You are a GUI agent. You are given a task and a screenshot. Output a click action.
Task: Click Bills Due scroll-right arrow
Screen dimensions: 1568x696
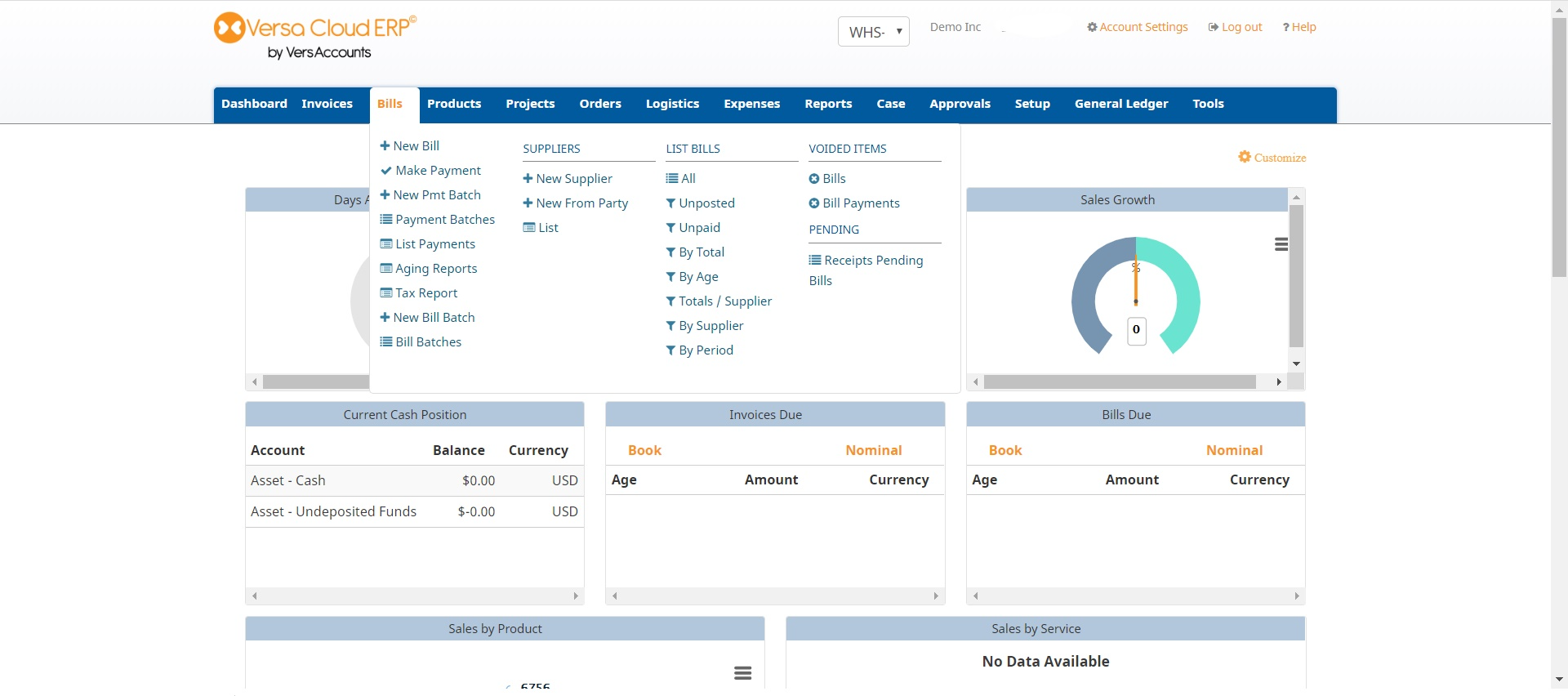(1297, 596)
